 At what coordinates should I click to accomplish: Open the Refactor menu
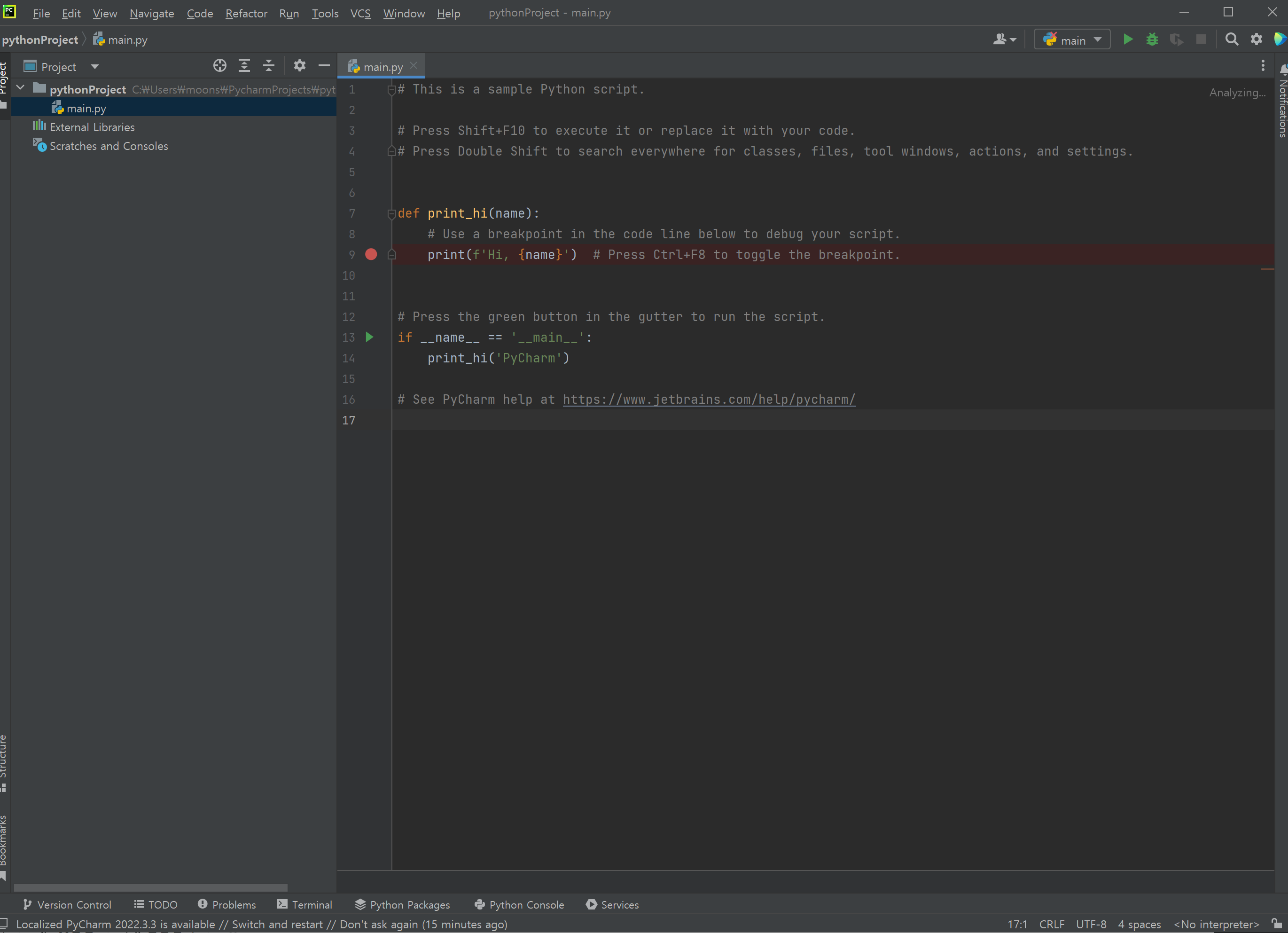[246, 13]
